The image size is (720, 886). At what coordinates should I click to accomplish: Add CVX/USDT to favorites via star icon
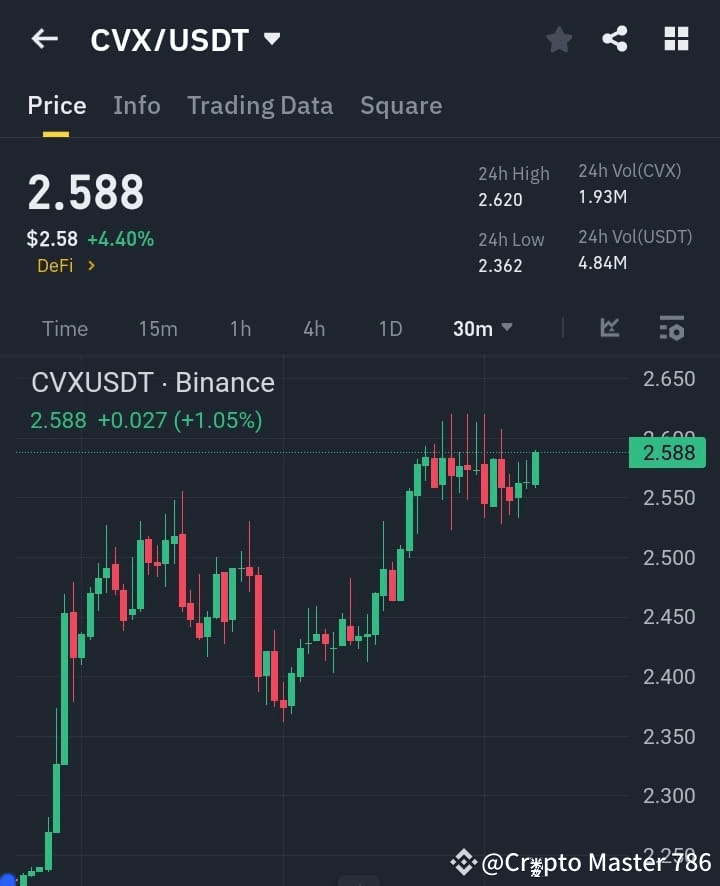coord(558,40)
